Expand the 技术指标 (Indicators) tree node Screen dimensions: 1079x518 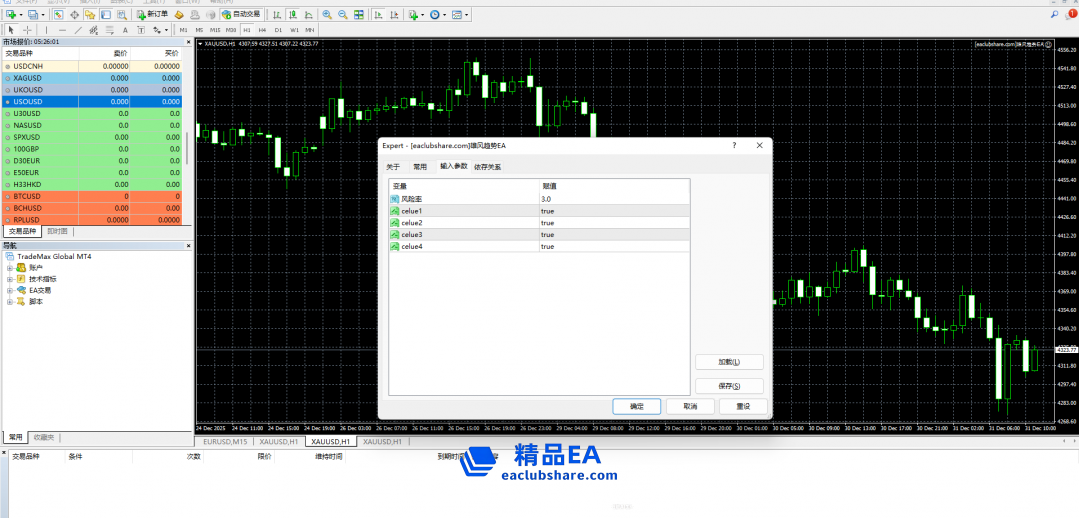pyautogui.click(x=10, y=279)
